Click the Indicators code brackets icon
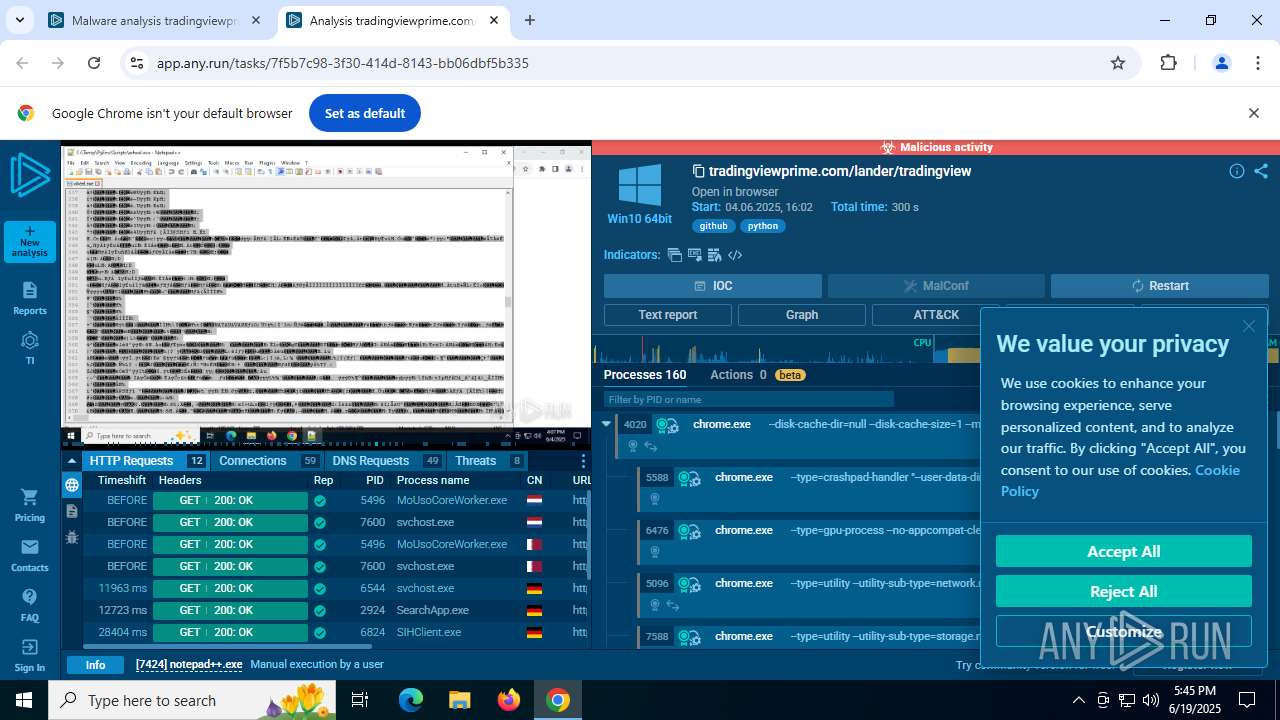 click(735, 255)
